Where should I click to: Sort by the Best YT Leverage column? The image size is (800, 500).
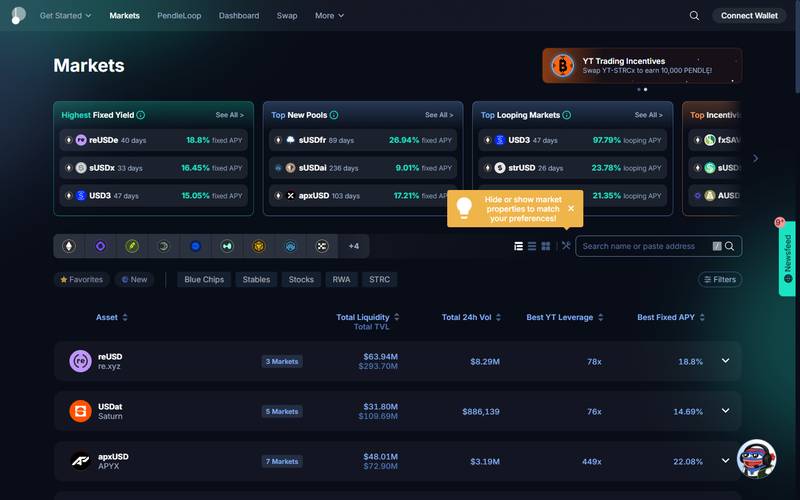click(565, 317)
